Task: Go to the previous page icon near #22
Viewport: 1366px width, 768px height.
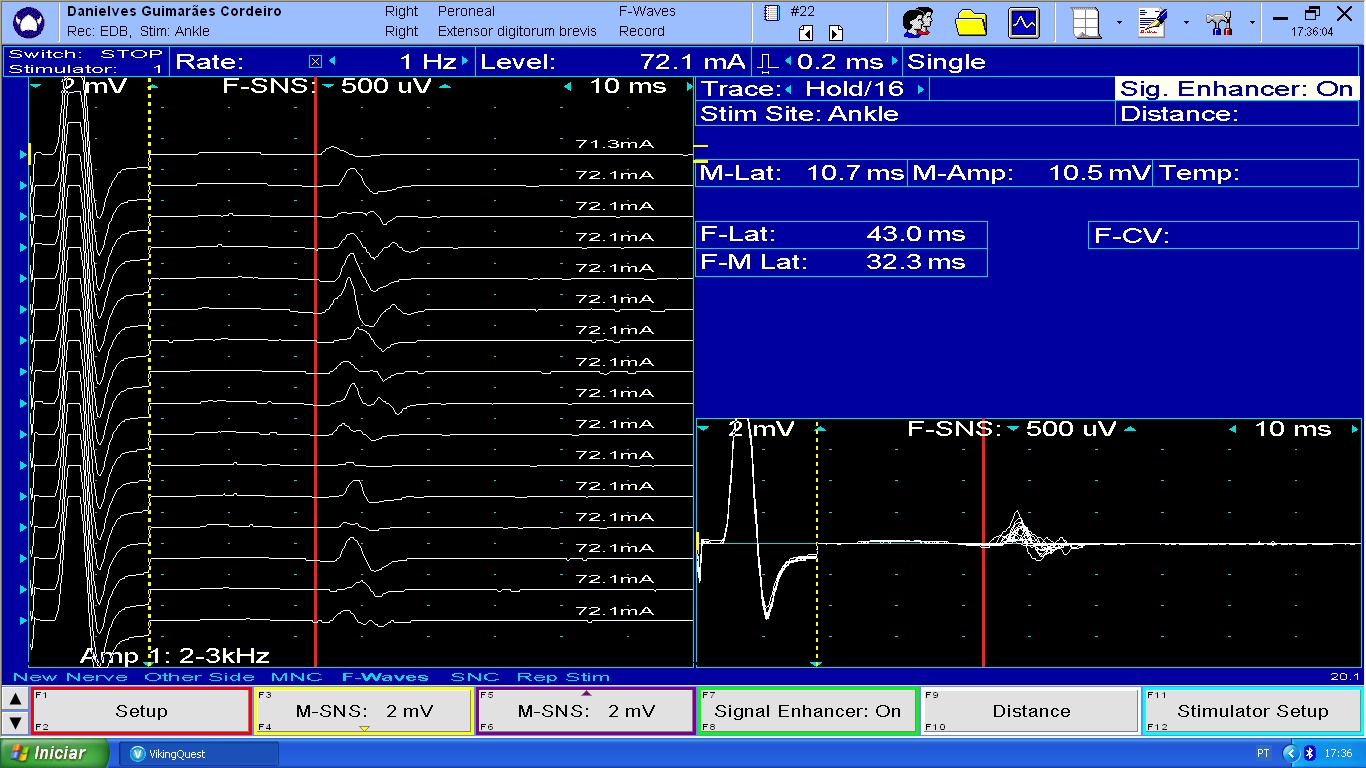Action: pyautogui.click(x=806, y=33)
